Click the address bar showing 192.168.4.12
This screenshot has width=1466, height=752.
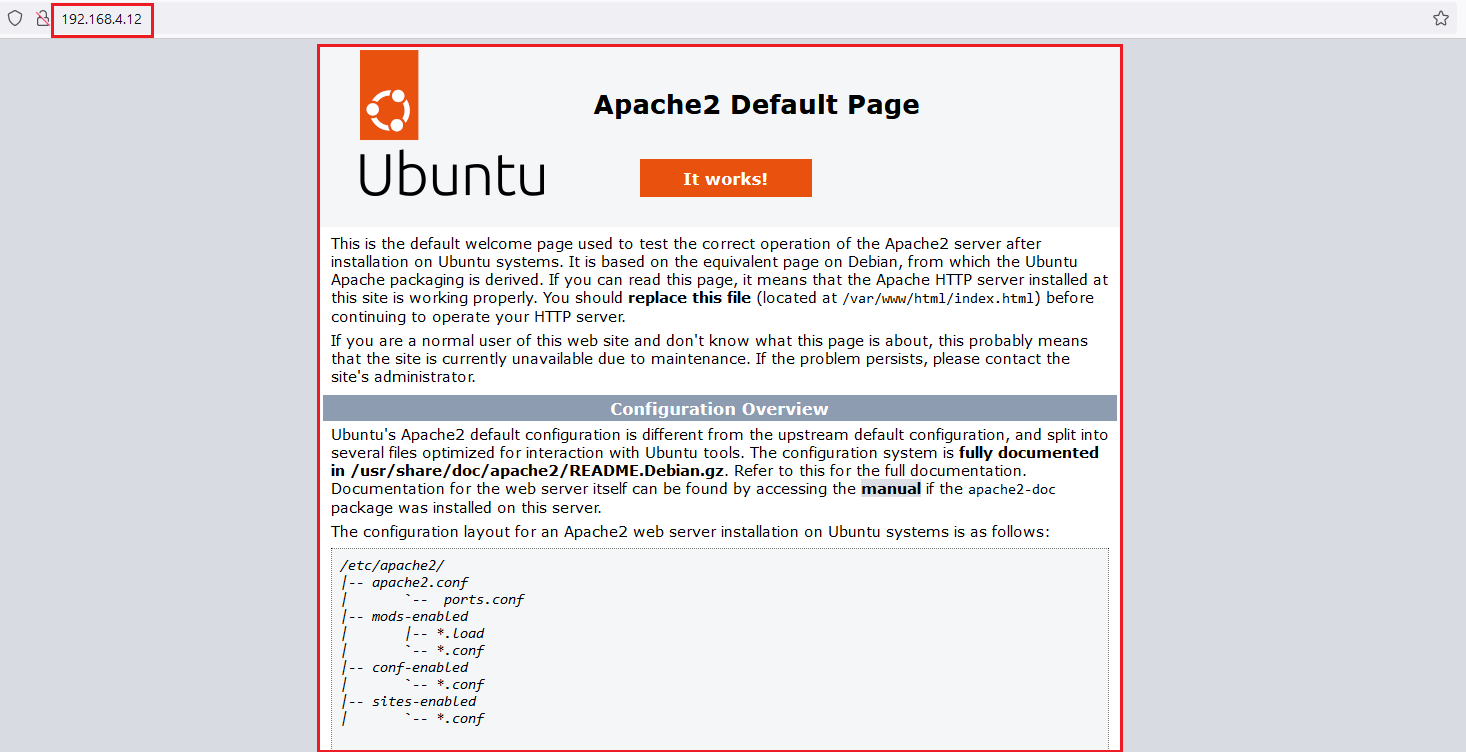pos(101,19)
